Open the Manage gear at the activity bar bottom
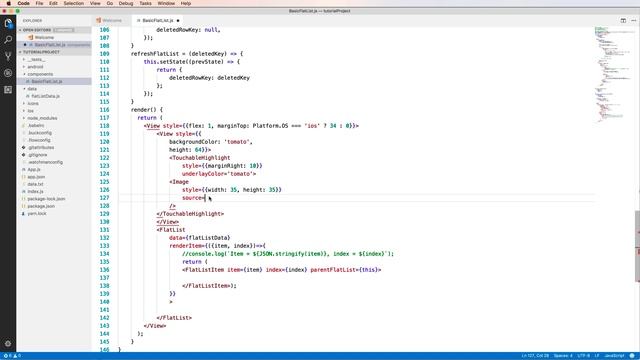The height and width of the screenshot is (360, 640). (8, 344)
